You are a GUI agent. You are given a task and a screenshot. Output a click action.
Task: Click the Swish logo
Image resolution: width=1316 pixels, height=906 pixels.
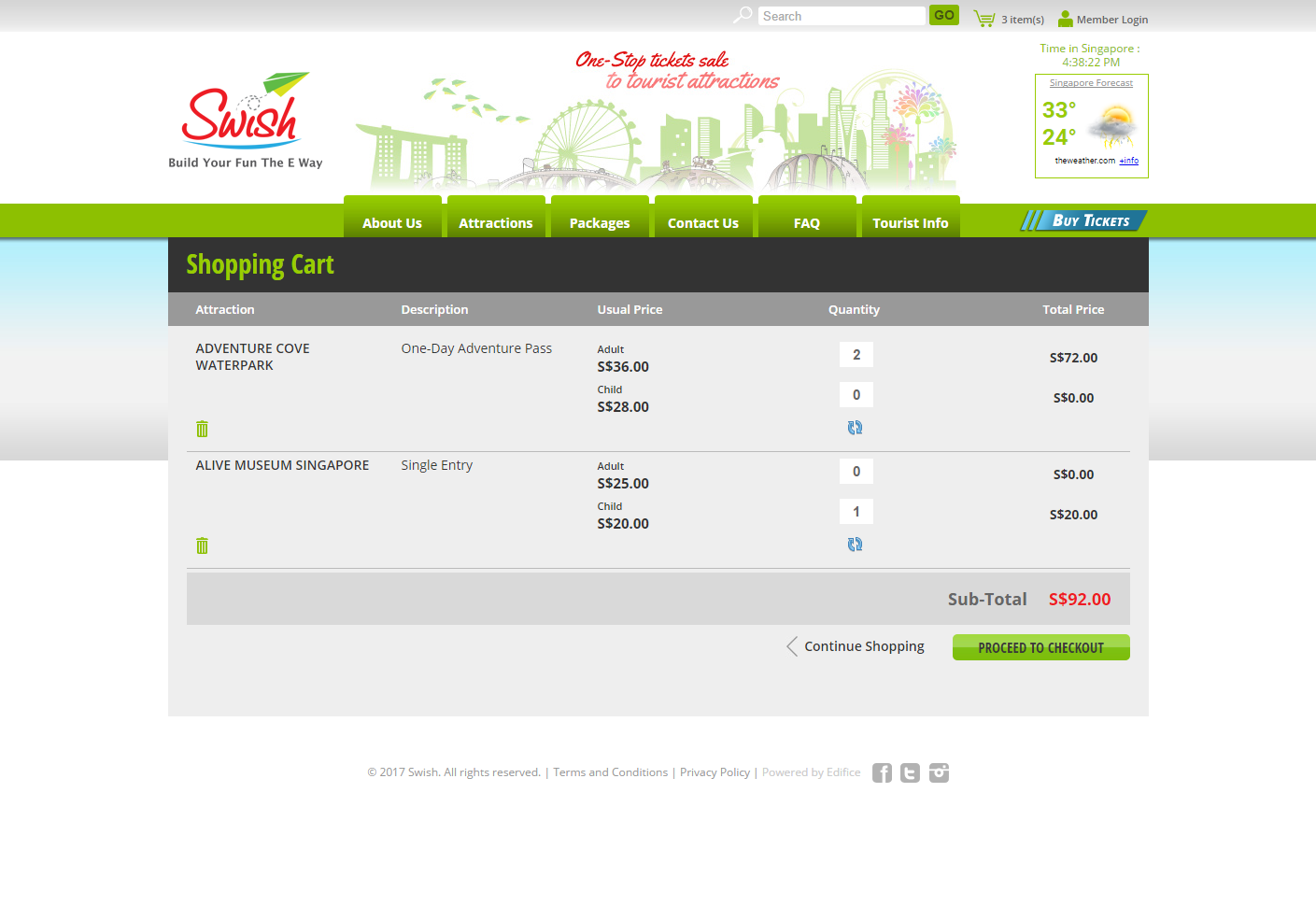click(246, 120)
